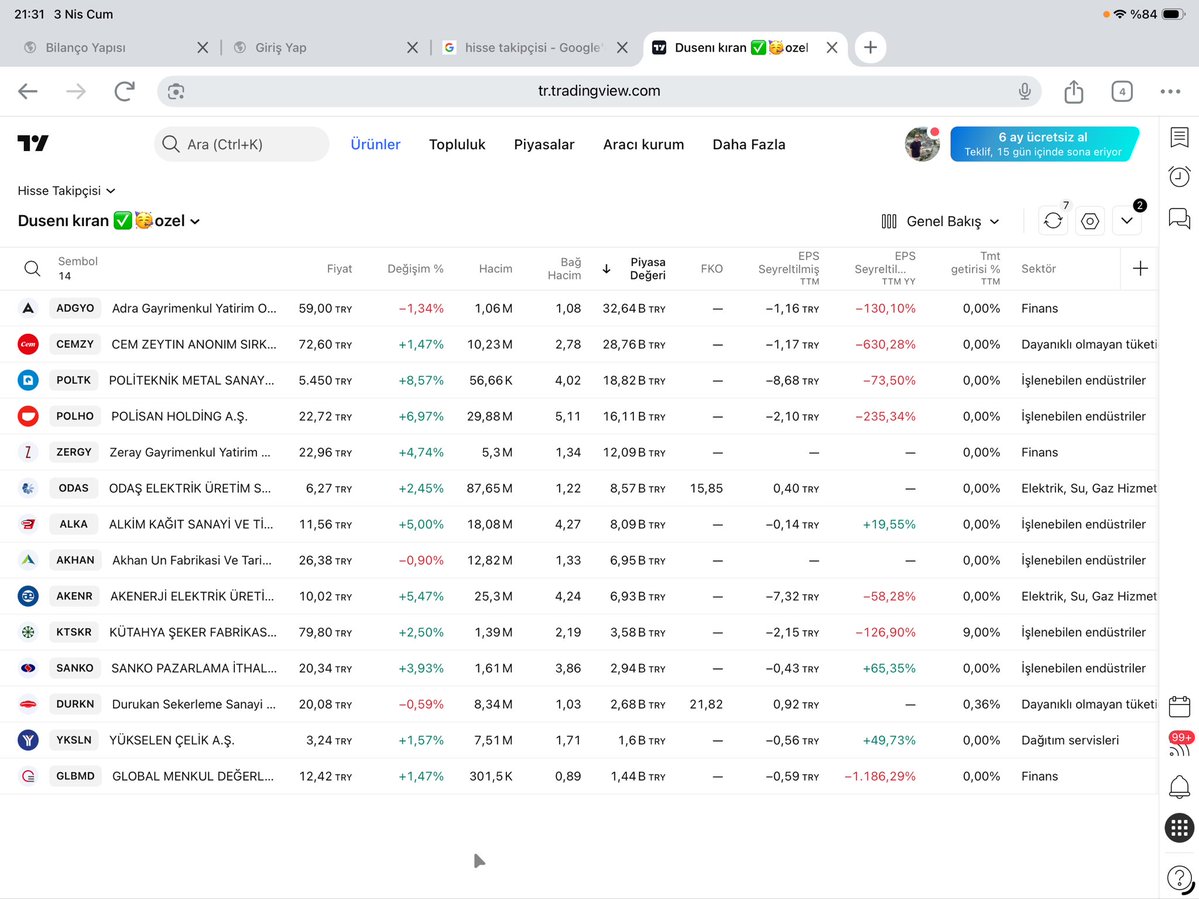Expand the Hisse Takipçisi dropdown
1199x899 pixels.
pos(67,190)
